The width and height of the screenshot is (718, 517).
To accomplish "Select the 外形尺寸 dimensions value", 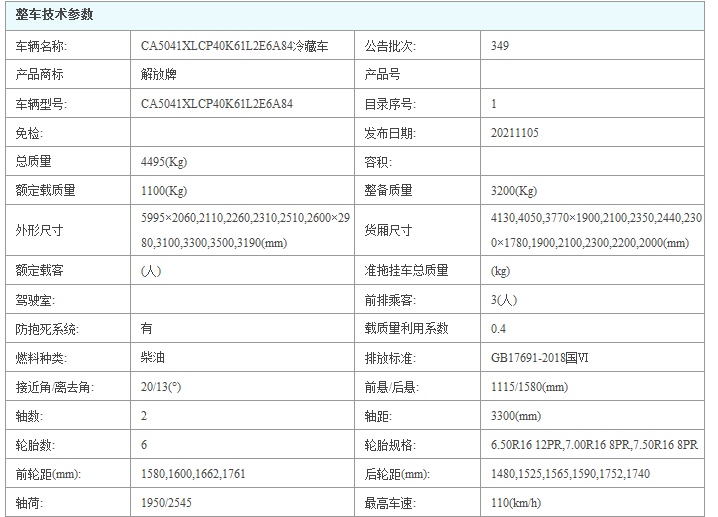I will coord(245,230).
